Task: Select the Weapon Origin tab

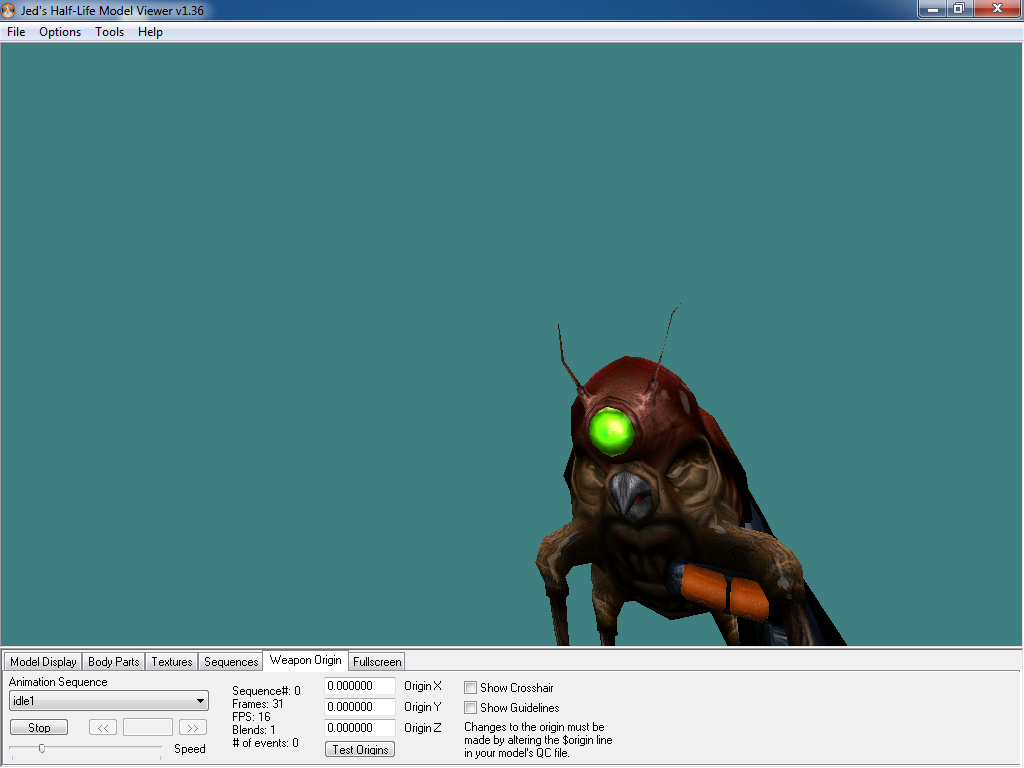Action: (x=306, y=660)
